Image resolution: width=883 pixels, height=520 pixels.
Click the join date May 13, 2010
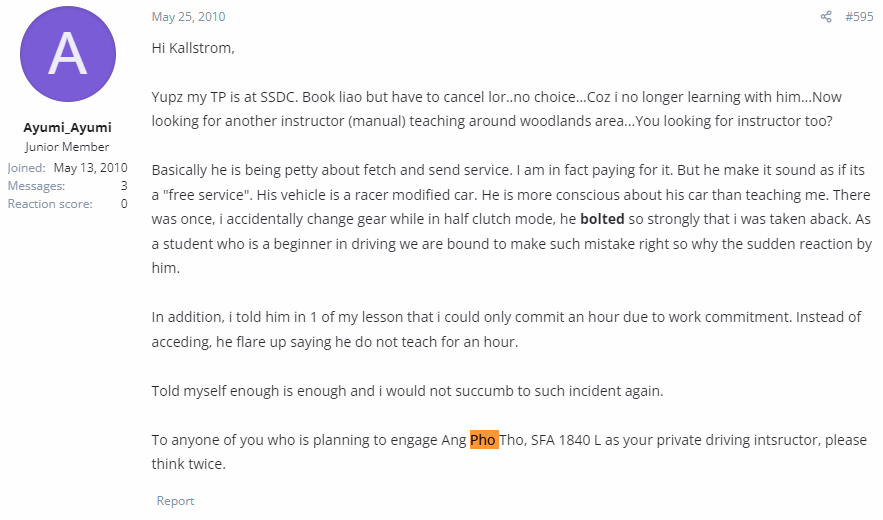click(91, 168)
